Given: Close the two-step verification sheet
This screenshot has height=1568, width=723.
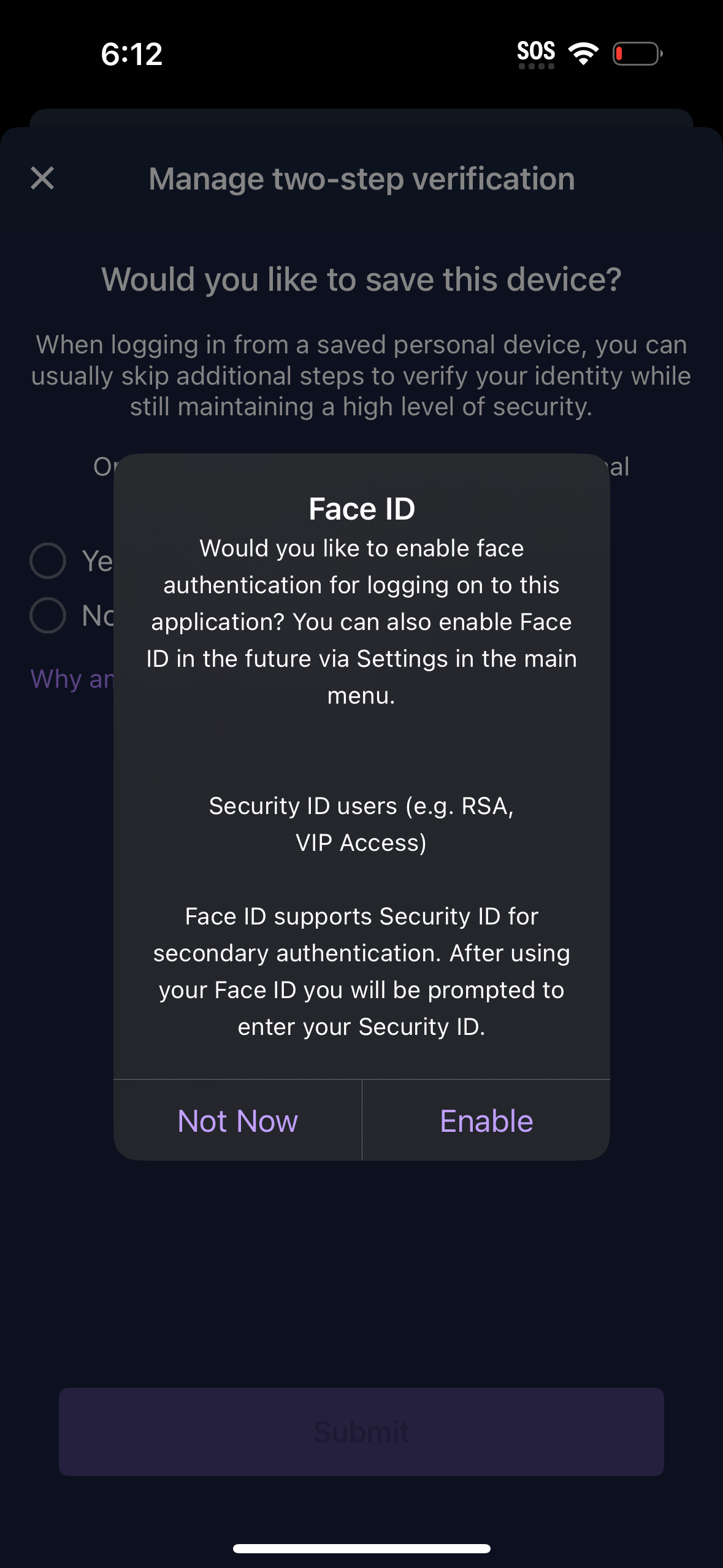Looking at the screenshot, I should click(42, 179).
